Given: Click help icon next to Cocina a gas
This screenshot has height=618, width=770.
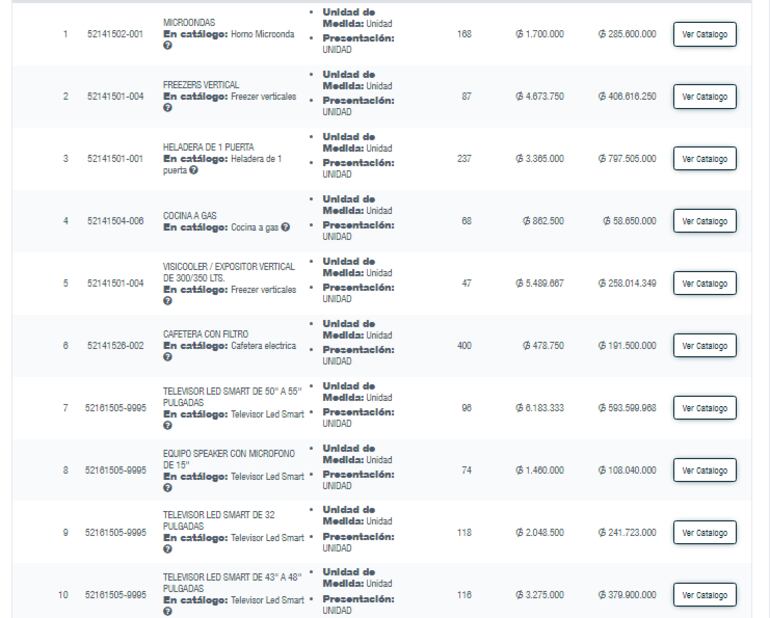Looking at the screenshot, I should [x=286, y=228].
